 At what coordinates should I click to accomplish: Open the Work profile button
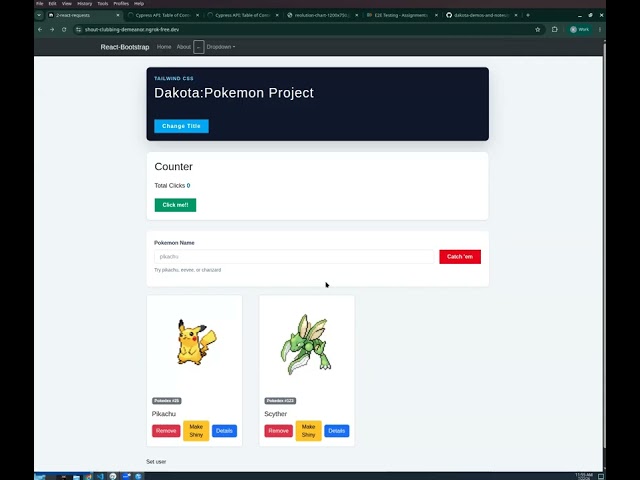[580, 29]
